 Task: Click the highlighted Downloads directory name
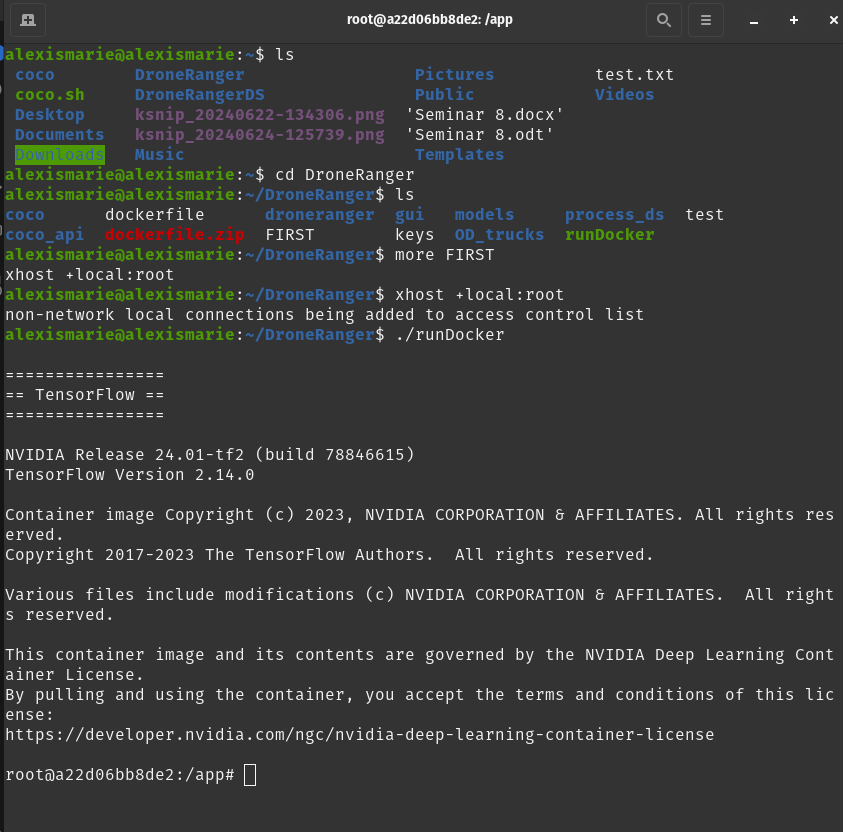pos(59,154)
